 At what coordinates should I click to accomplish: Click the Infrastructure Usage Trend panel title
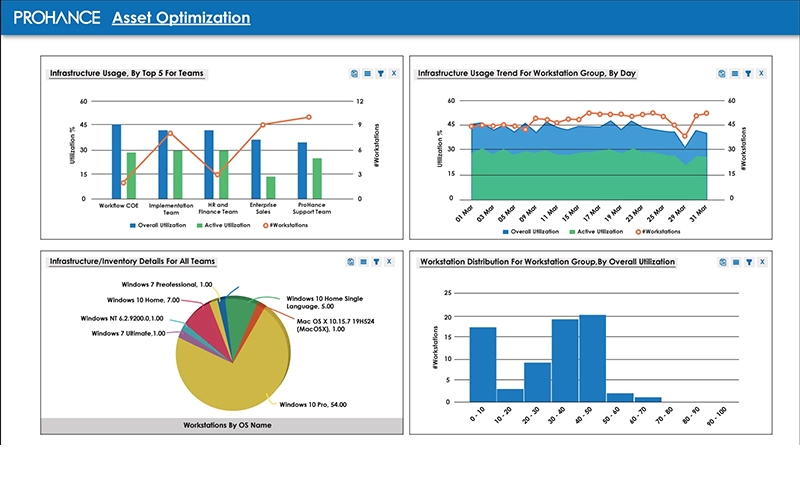pyautogui.click(x=527, y=73)
